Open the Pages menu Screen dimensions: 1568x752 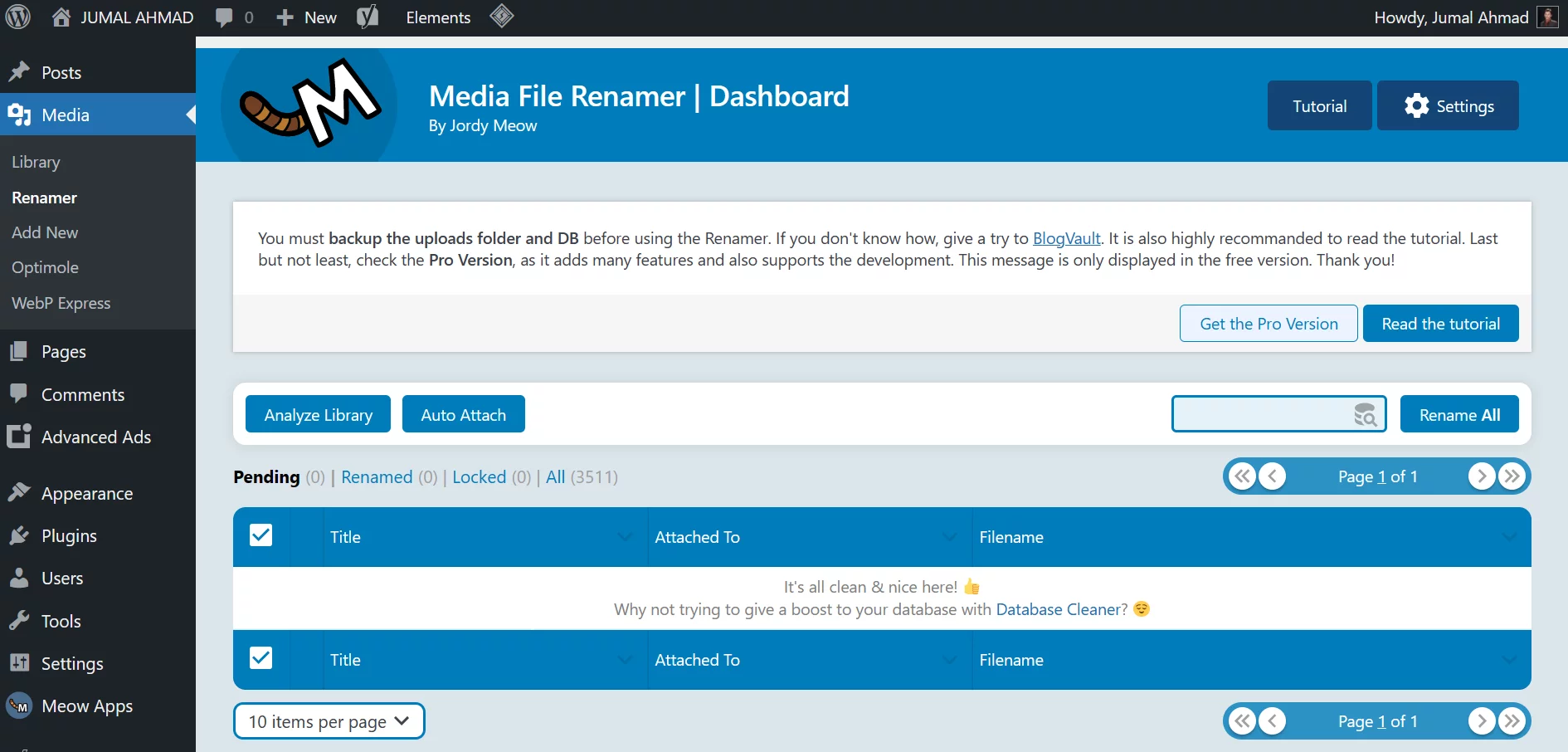tap(98, 351)
